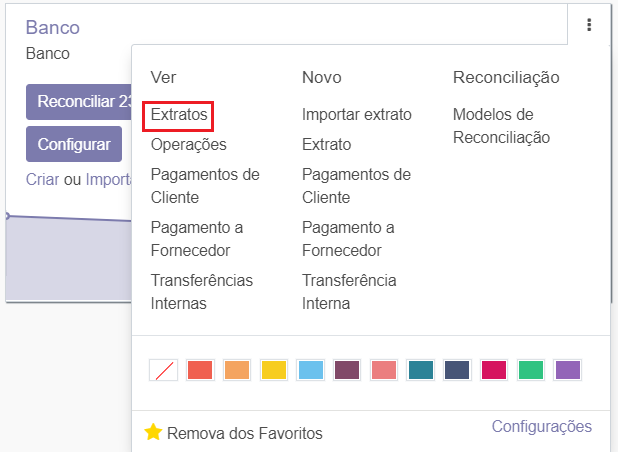Click the star icon for favorites

pyautogui.click(x=153, y=433)
